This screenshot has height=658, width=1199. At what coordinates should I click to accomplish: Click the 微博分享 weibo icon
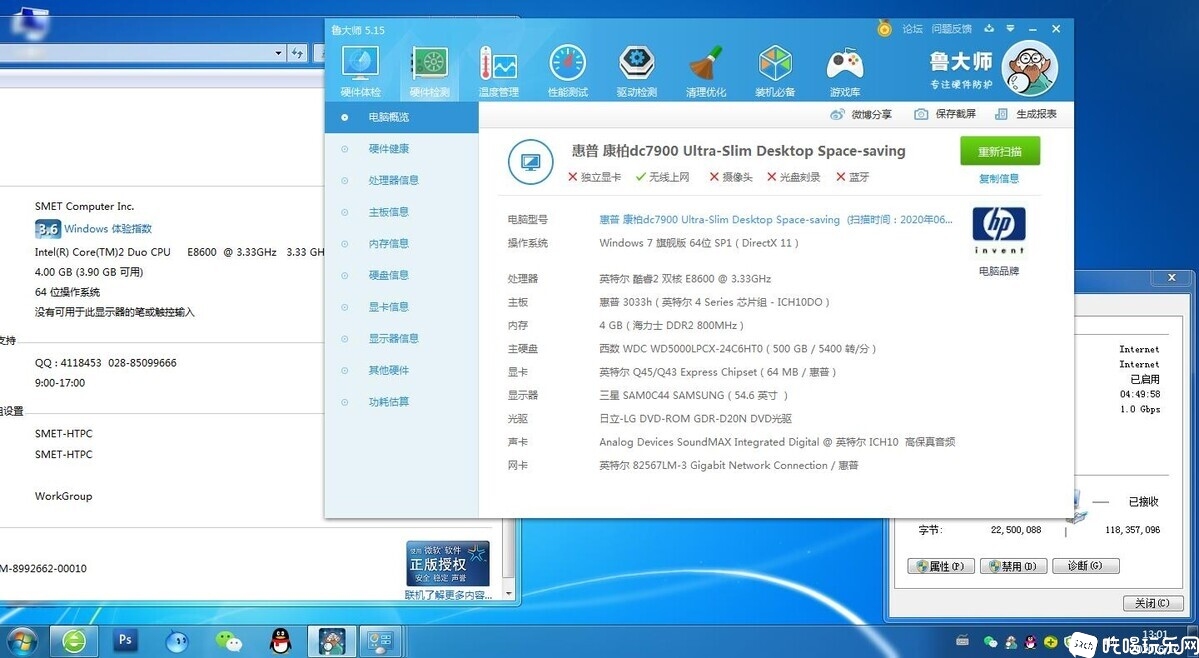837,114
